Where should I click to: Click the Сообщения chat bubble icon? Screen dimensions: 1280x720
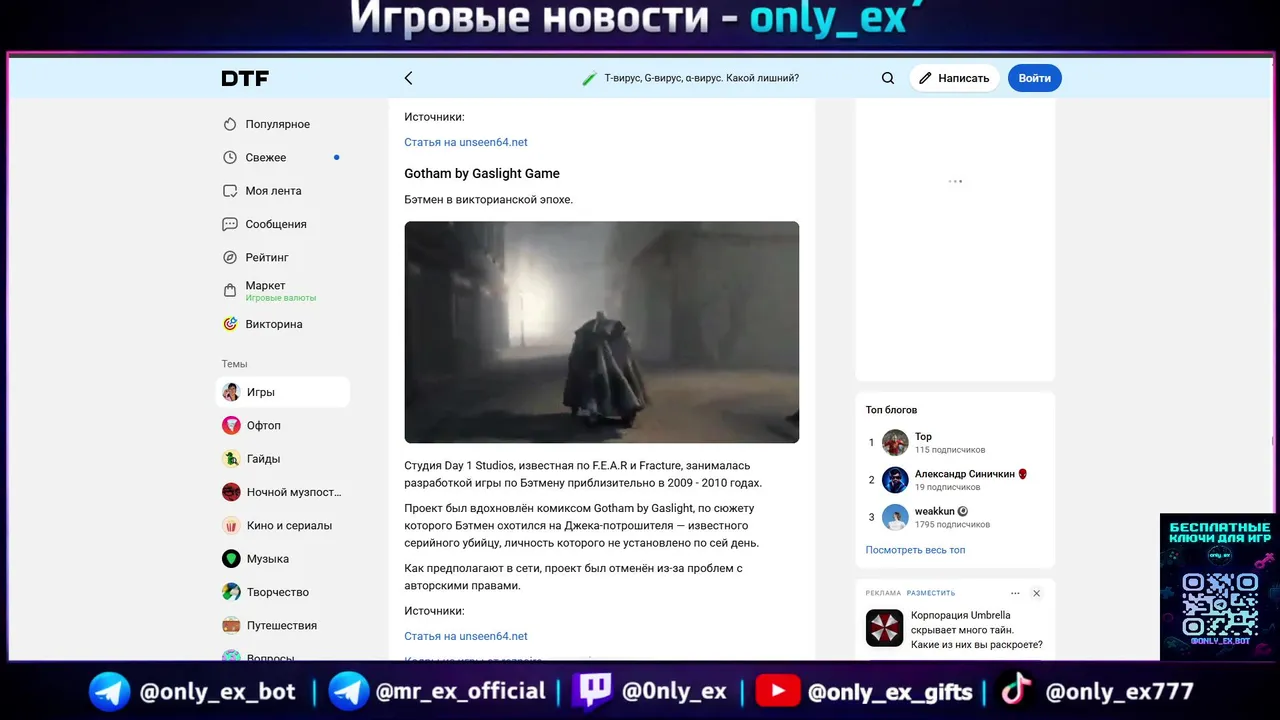pyautogui.click(x=230, y=224)
